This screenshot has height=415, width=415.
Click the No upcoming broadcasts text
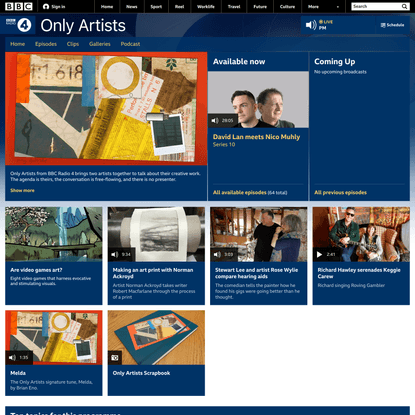(340, 72)
